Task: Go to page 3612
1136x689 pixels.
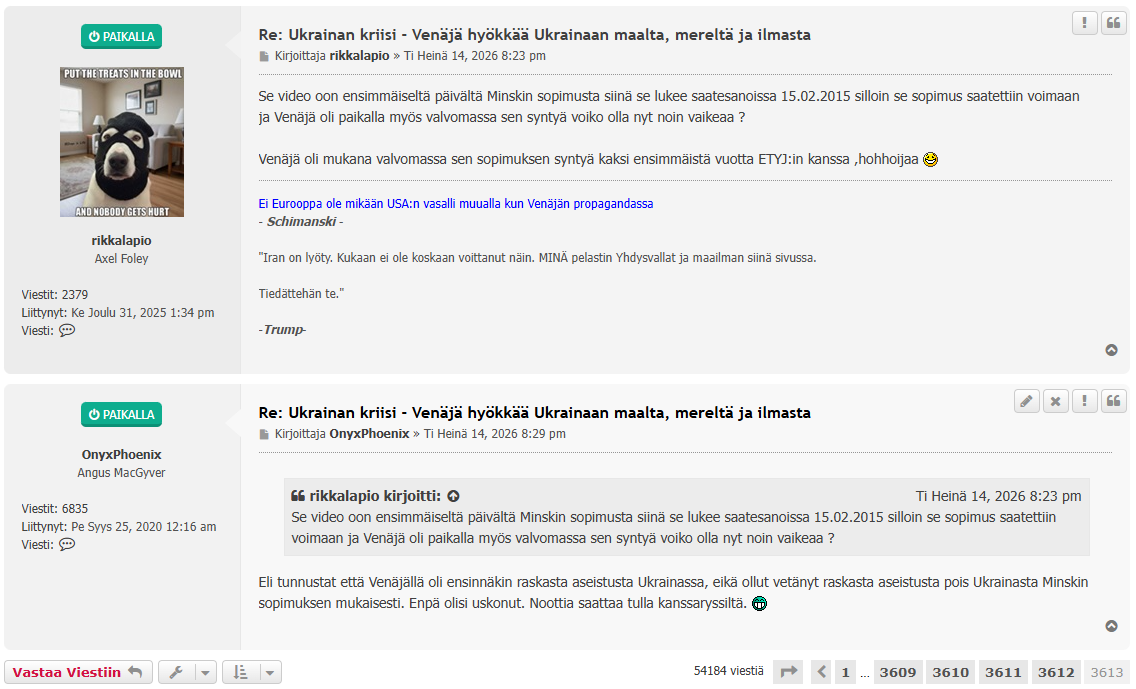Action: (x=1056, y=672)
